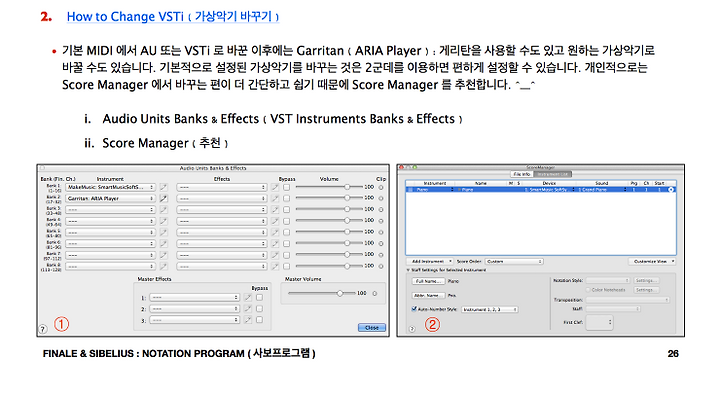Enable Bypass for Bank 5
This screenshot has height=396, width=720.
tap(287, 232)
